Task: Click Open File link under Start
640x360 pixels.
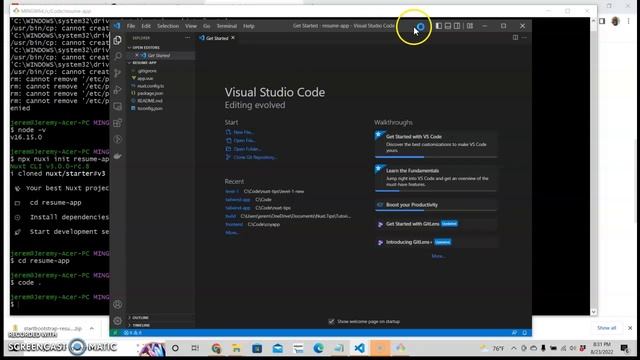Action: point(241,140)
